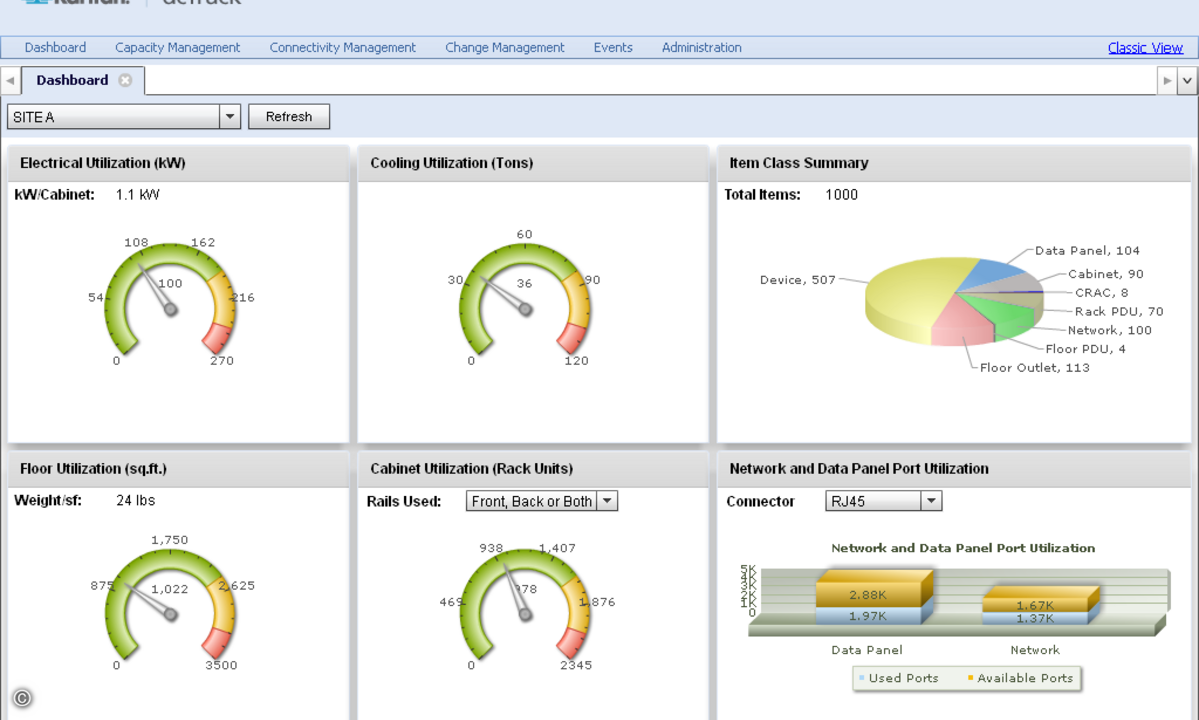Click the Available Ports legend swatch
Screen dimensions: 1199x720
(970, 678)
